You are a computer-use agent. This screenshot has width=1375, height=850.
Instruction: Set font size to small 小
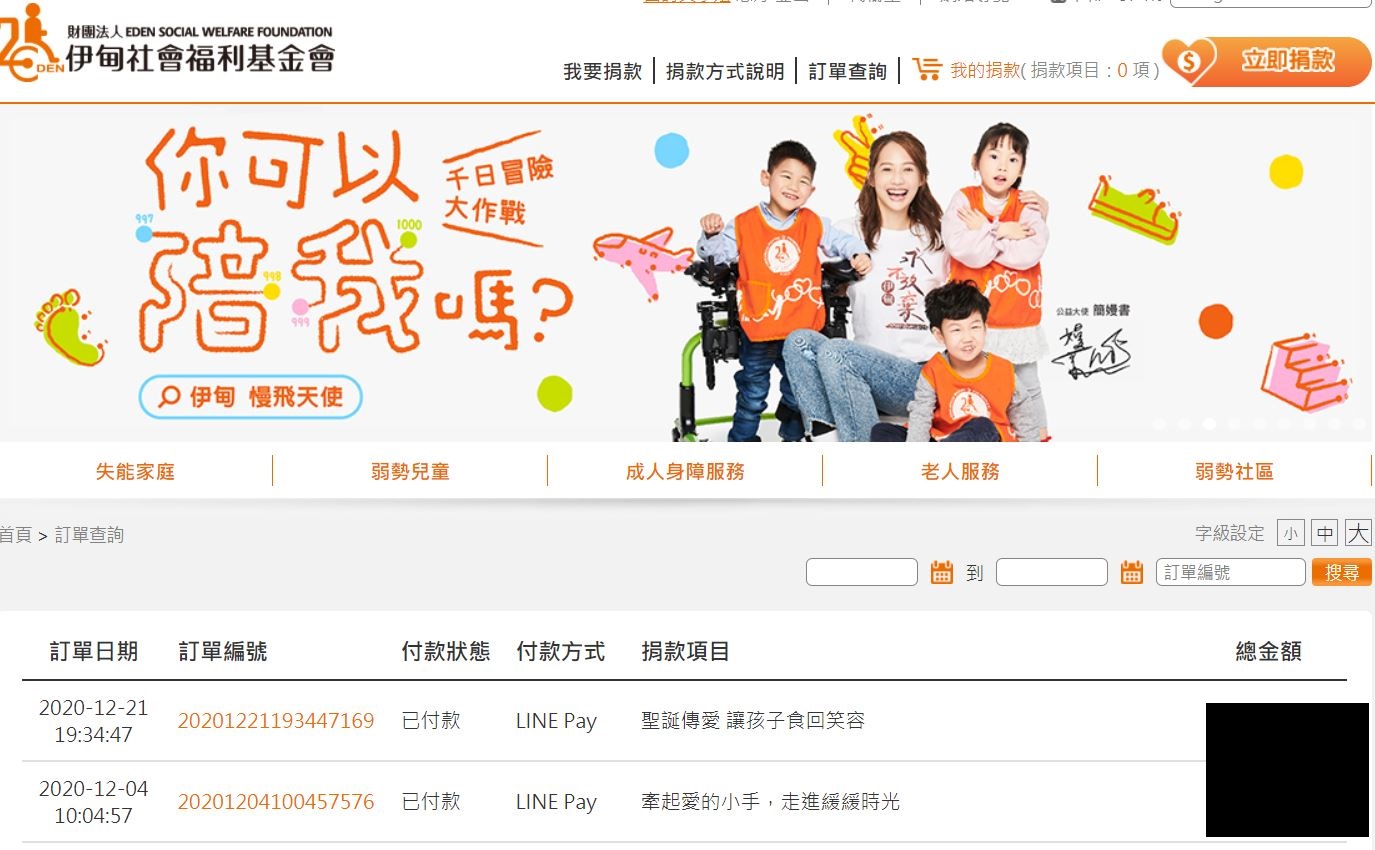1291,533
